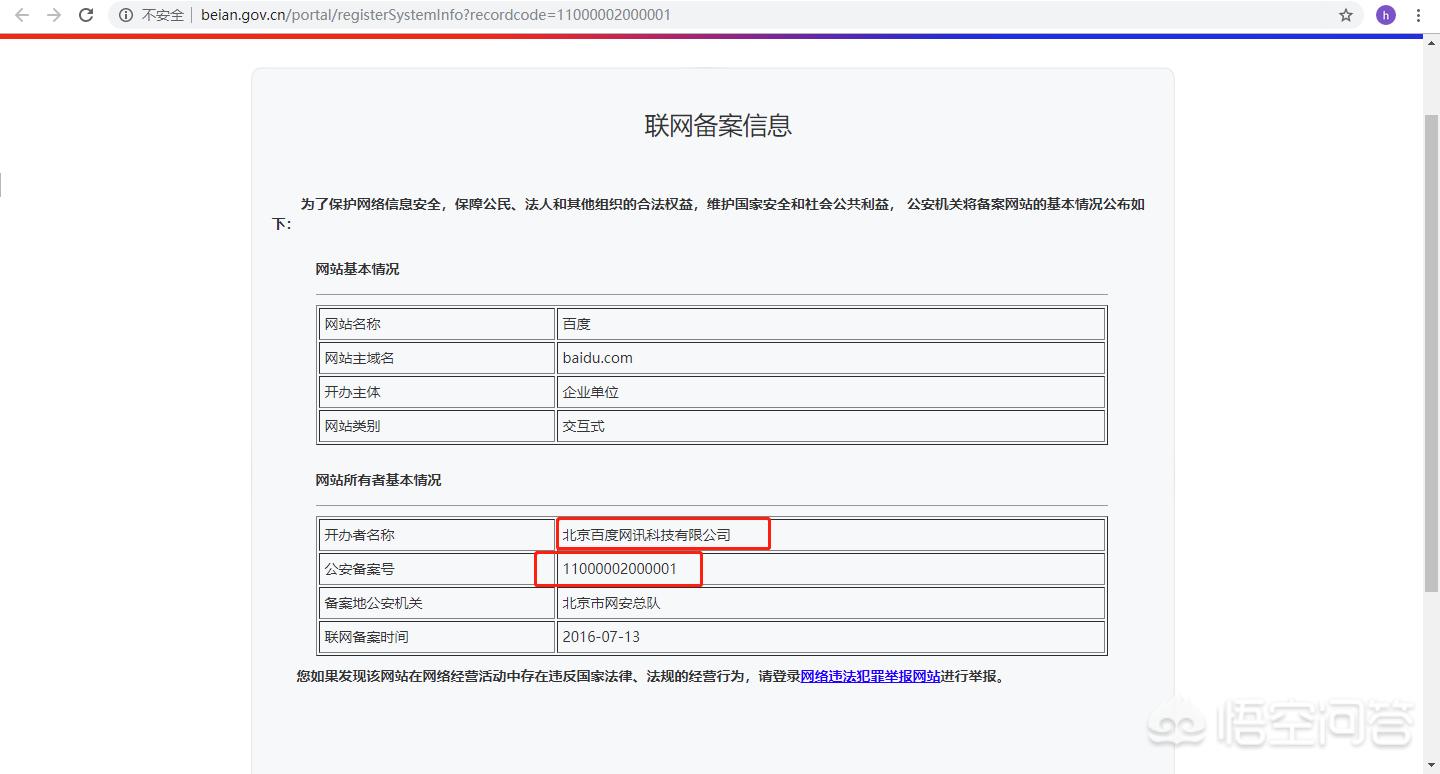Click the scrollbar up arrow
This screenshot has height=774, width=1440.
coord(1431,41)
